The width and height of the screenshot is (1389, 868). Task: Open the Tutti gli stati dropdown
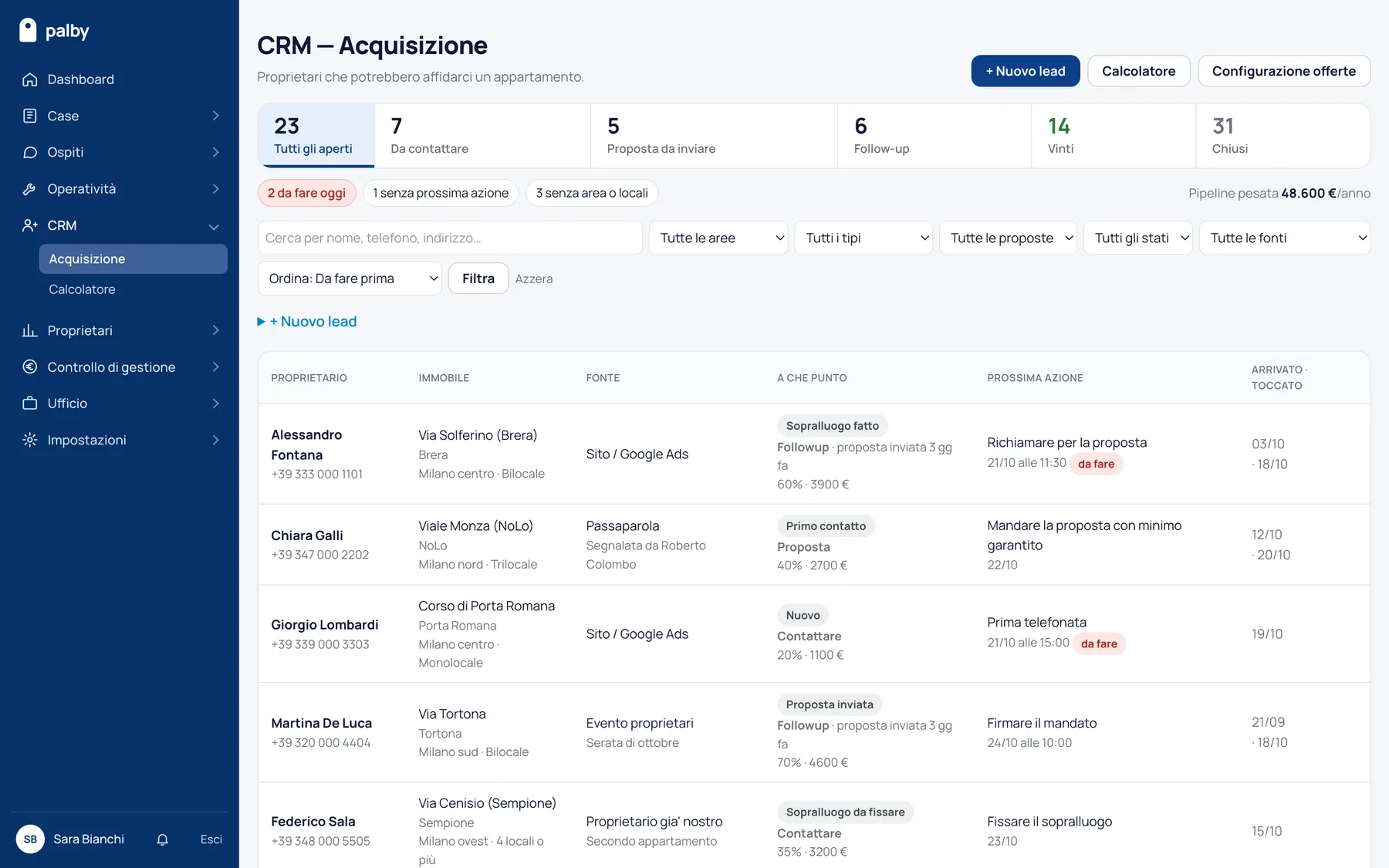point(1138,238)
